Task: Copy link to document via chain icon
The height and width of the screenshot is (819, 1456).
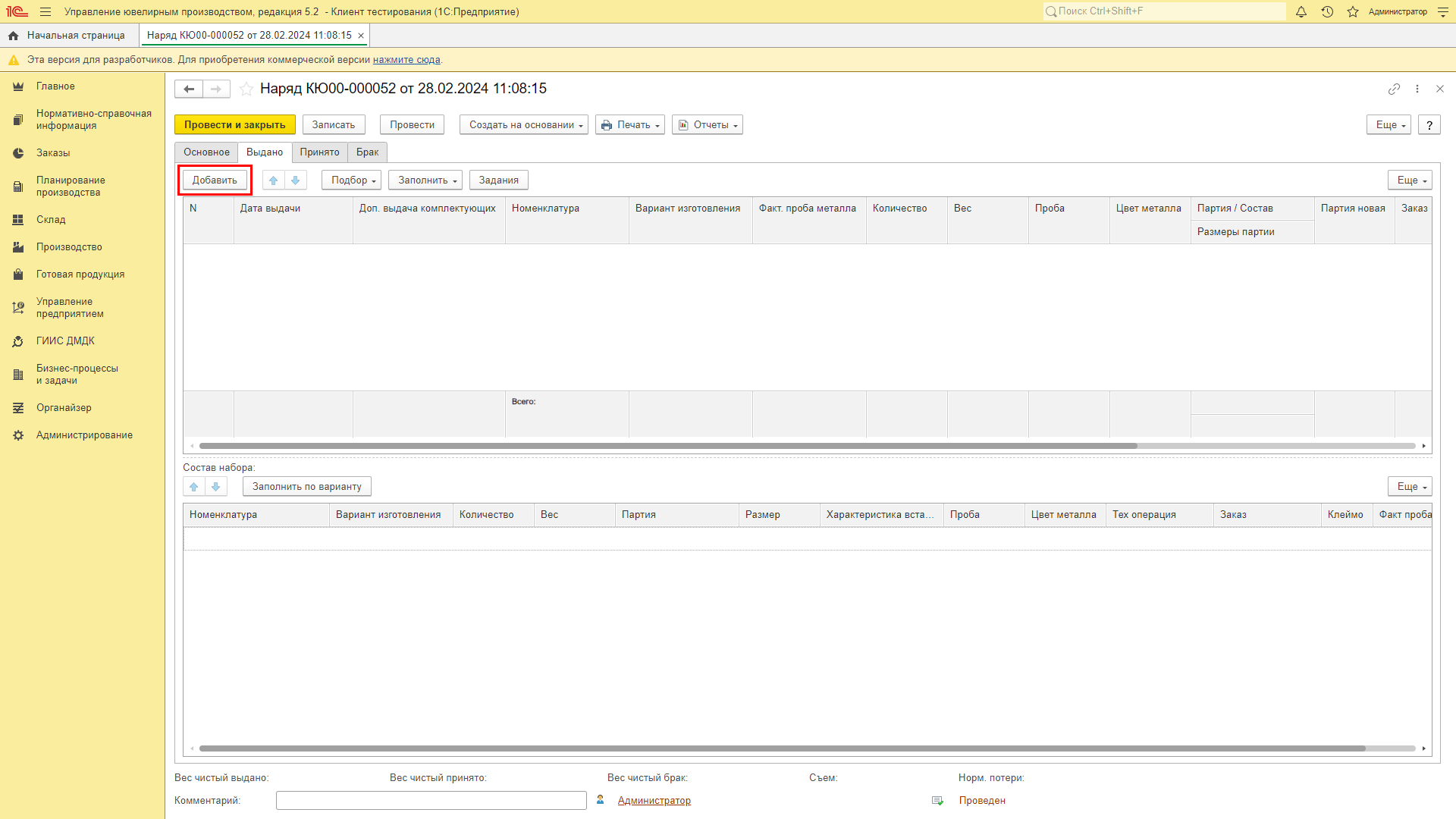Action: click(1394, 89)
